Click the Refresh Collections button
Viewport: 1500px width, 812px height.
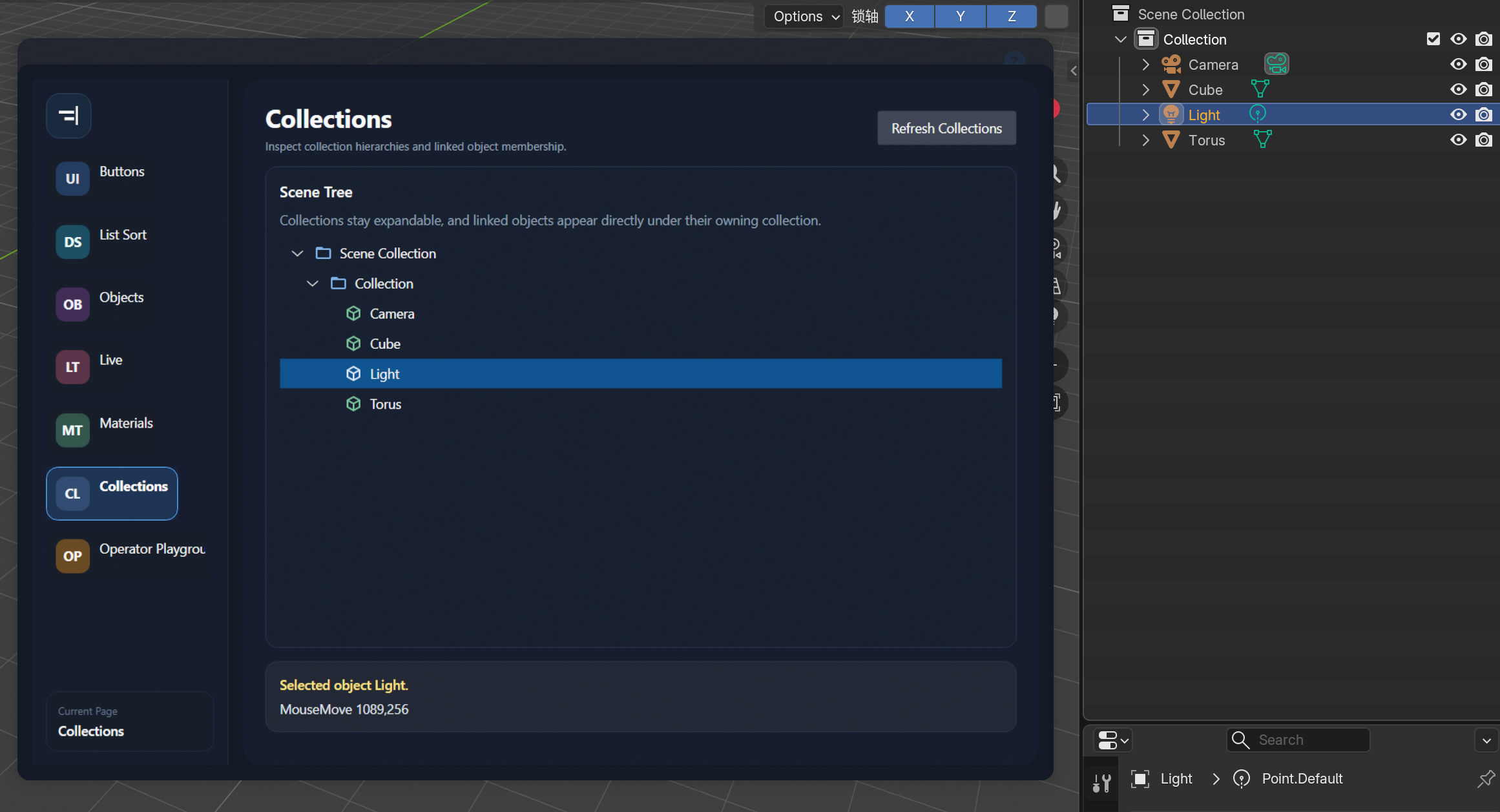point(946,128)
